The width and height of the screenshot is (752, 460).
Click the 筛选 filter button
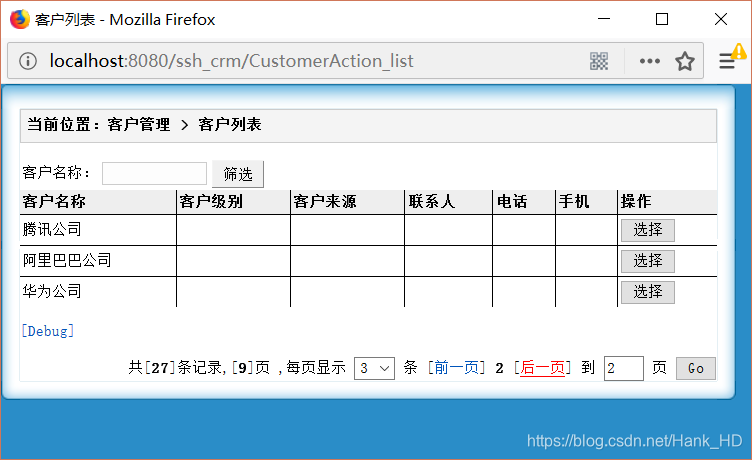[x=238, y=174]
